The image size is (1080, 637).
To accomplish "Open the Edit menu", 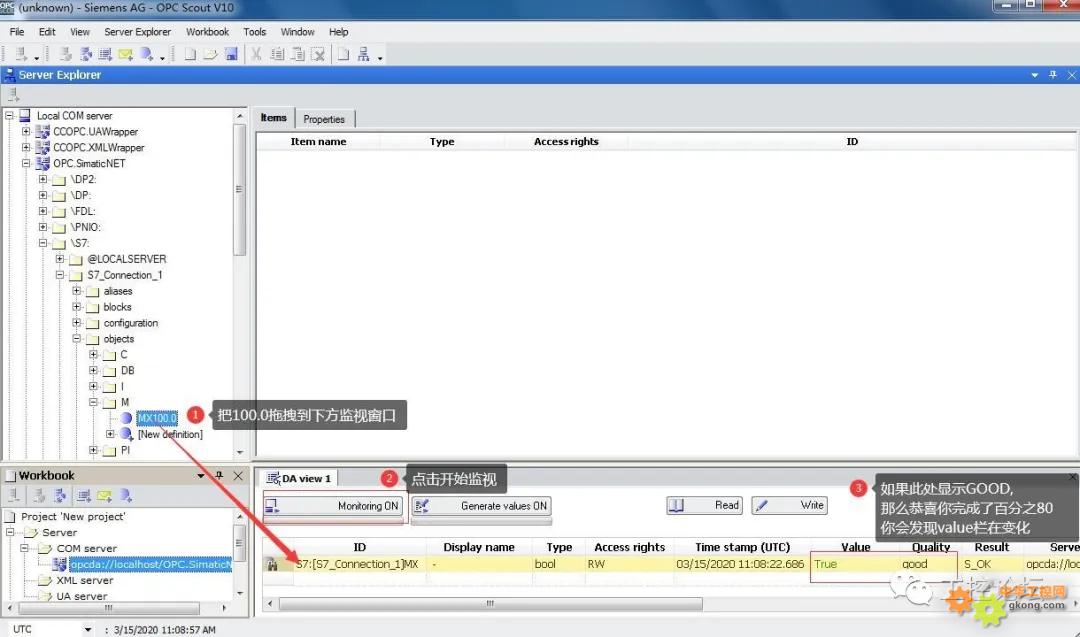I will click(x=47, y=32).
